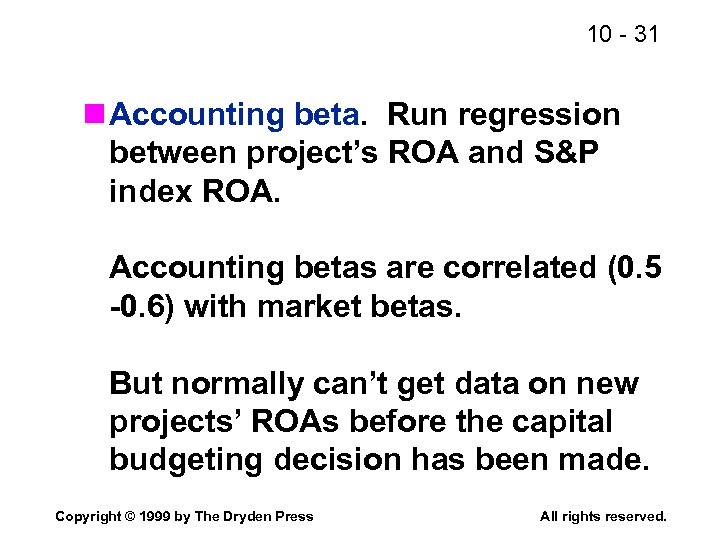Select the blue 'Accounting beta' heading text

point(234,116)
